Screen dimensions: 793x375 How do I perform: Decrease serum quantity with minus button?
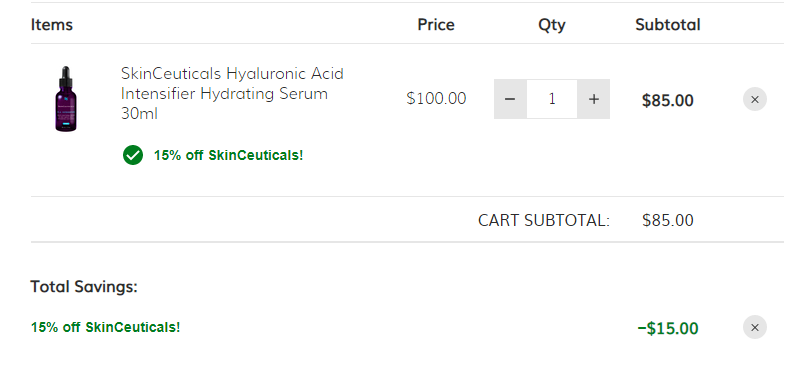point(510,99)
